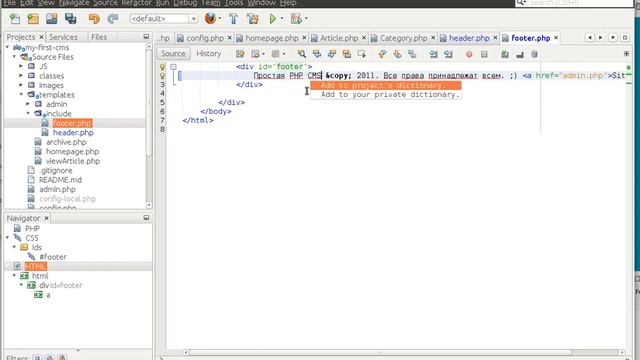Collapse the my-first-cms project node

[x=7, y=47]
